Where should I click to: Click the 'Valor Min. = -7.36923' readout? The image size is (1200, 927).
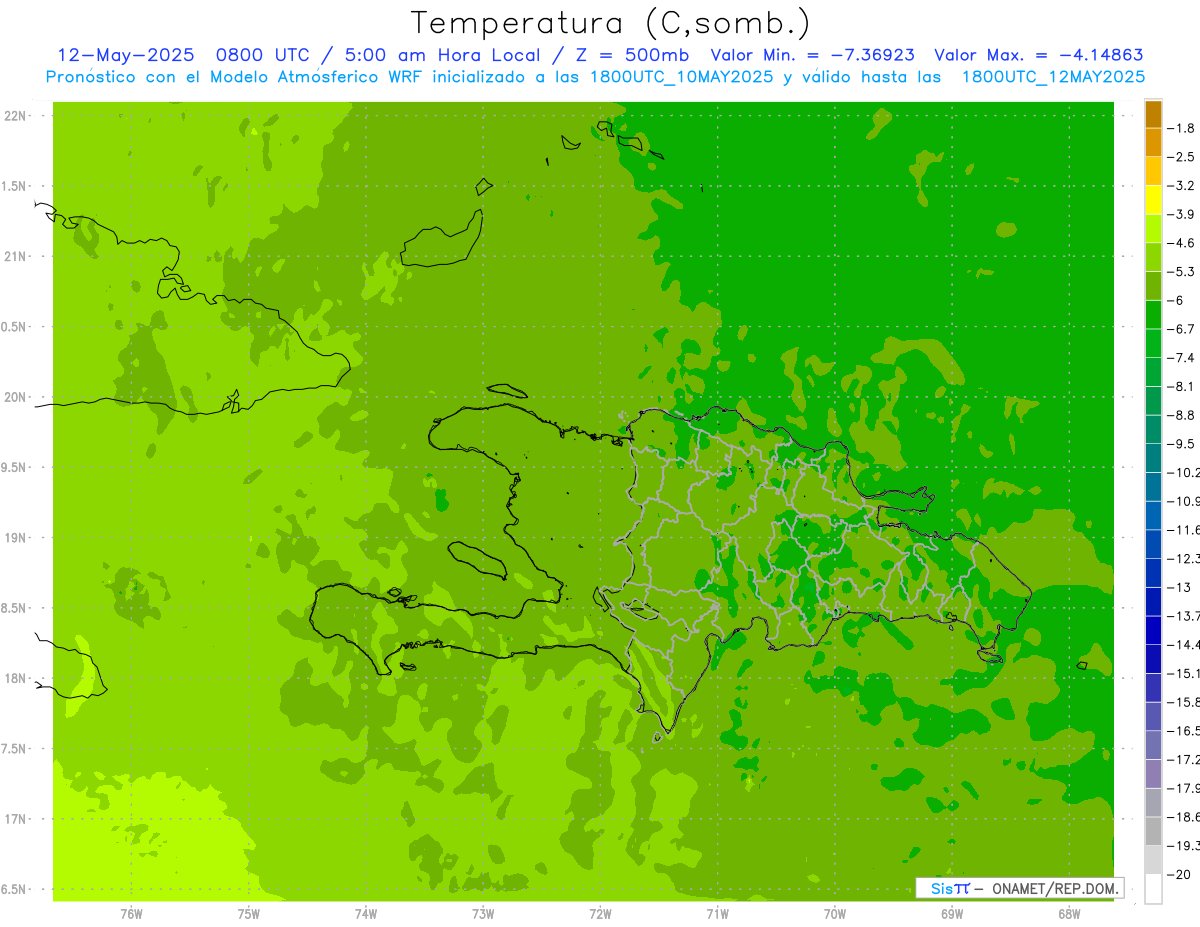pos(811,55)
